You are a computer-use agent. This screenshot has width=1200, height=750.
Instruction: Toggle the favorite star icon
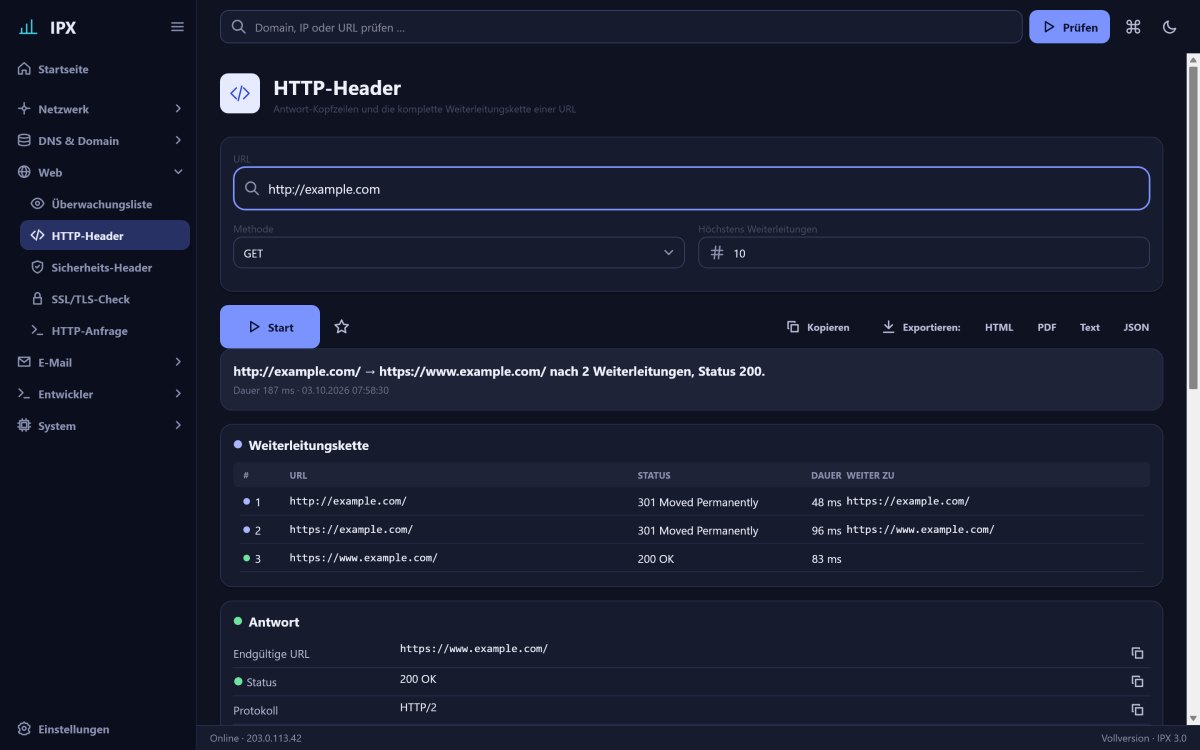(x=342, y=327)
